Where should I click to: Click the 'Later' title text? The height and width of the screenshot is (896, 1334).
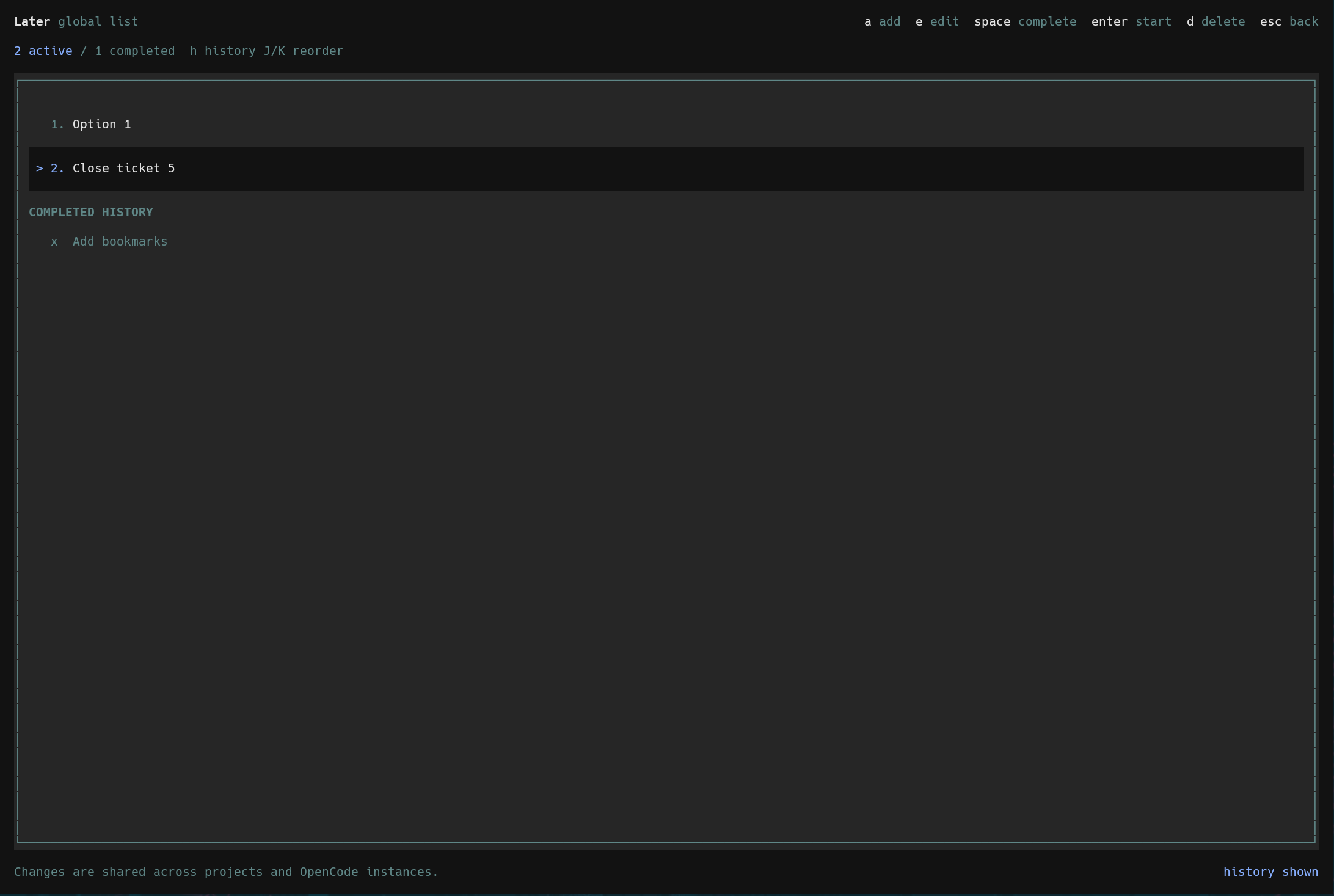[x=32, y=22]
